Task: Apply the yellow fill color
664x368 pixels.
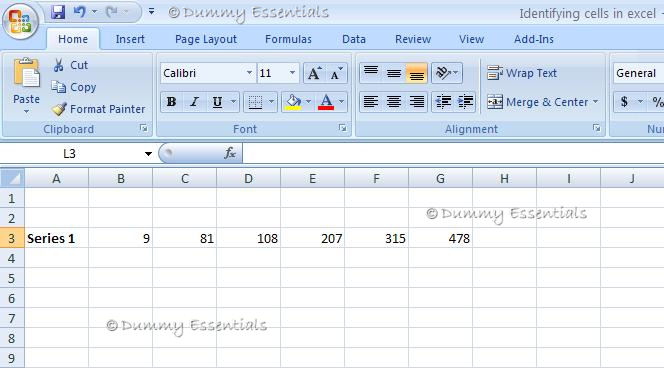Action: click(x=293, y=102)
